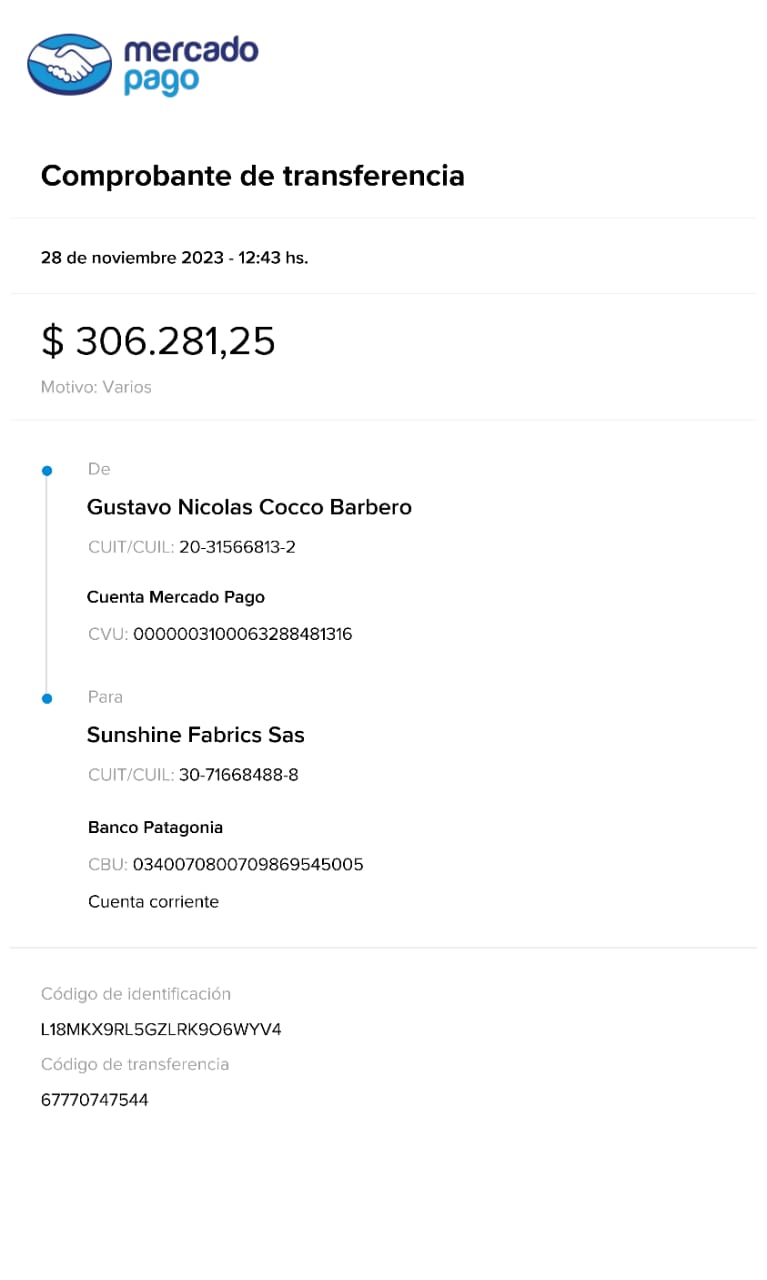Viewport: 767px width, 1280px height.
Task: Click the date 28 de noviembre 2023
Action: 132,257
